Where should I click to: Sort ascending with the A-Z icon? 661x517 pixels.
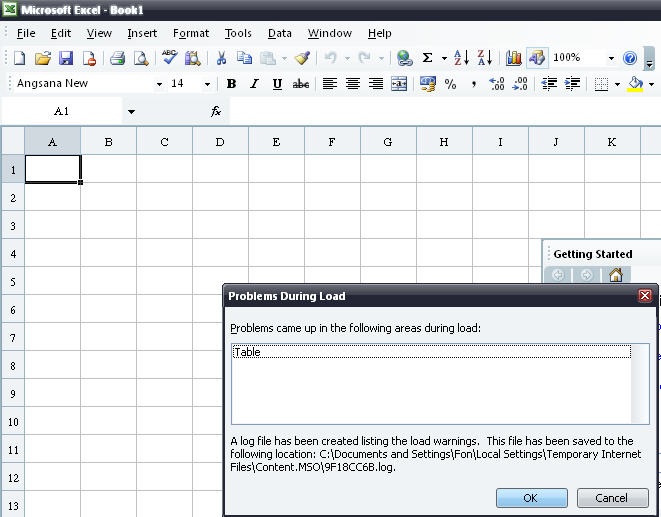[461, 58]
